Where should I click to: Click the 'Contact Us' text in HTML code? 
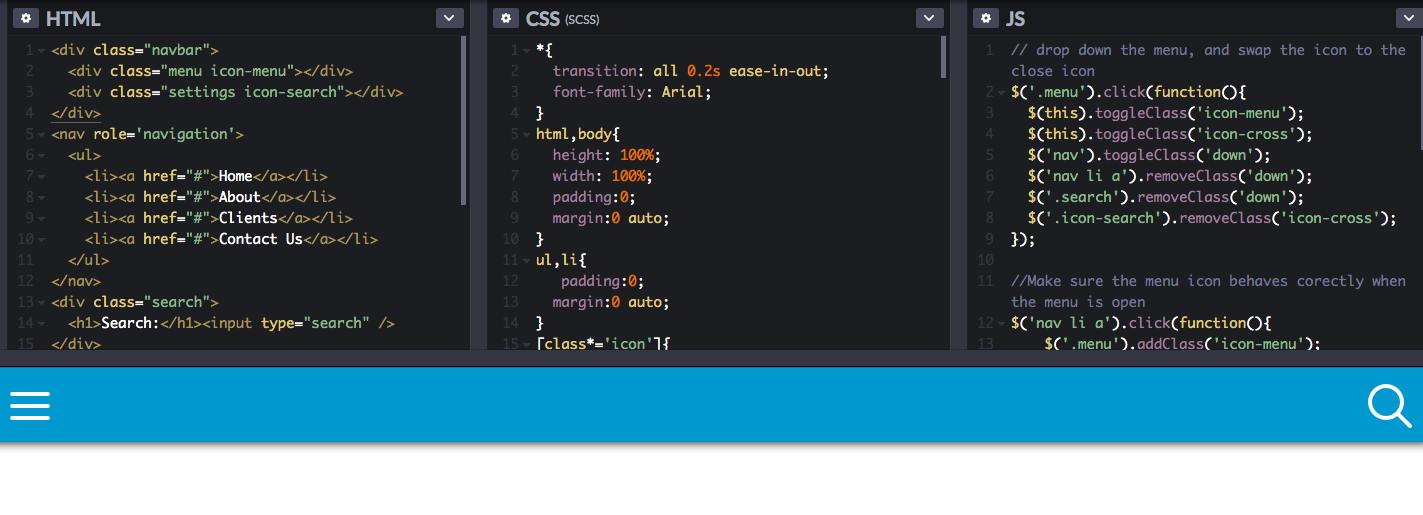pyautogui.click(x=261, y=239)
